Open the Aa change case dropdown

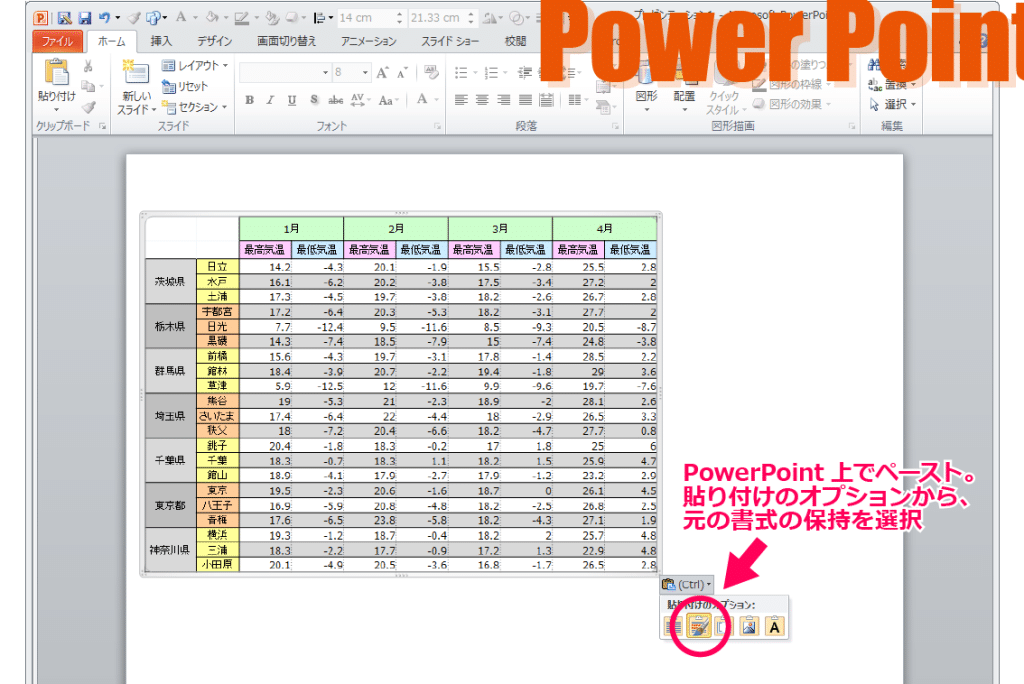[x=387, y=100]
